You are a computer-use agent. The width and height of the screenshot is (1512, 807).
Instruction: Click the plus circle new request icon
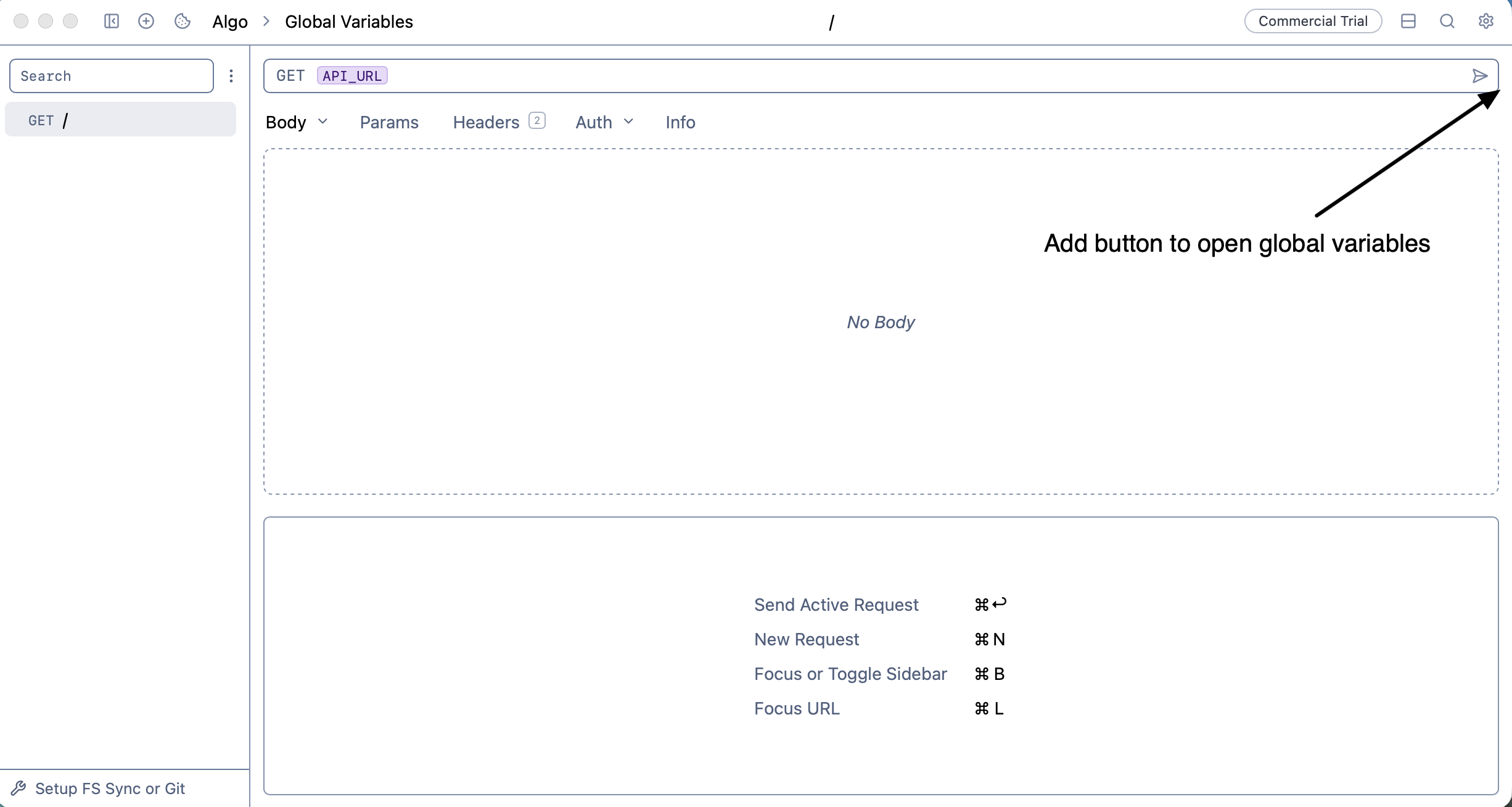[146, 22]
